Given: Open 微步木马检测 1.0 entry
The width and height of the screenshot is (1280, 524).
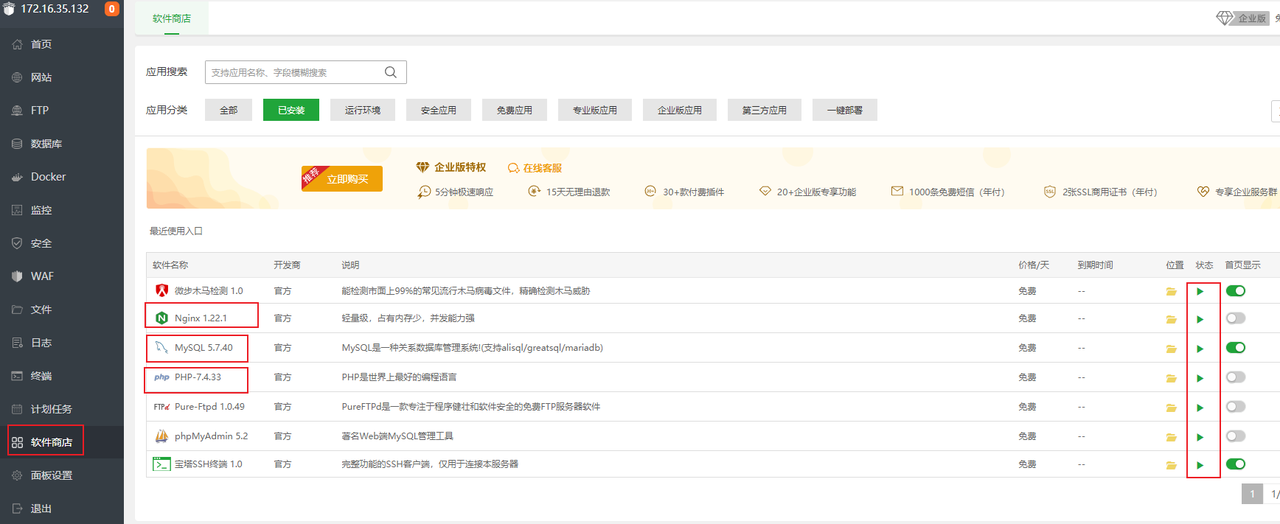Looking at the screenshot, I should coord(208,290).
